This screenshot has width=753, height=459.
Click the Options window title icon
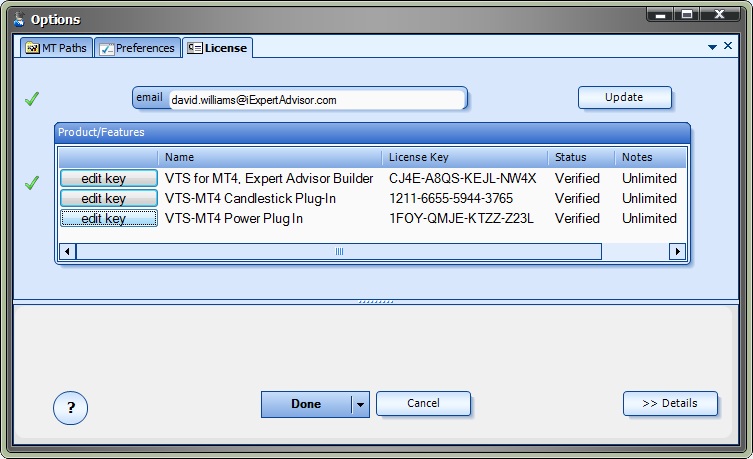(19, 19)
